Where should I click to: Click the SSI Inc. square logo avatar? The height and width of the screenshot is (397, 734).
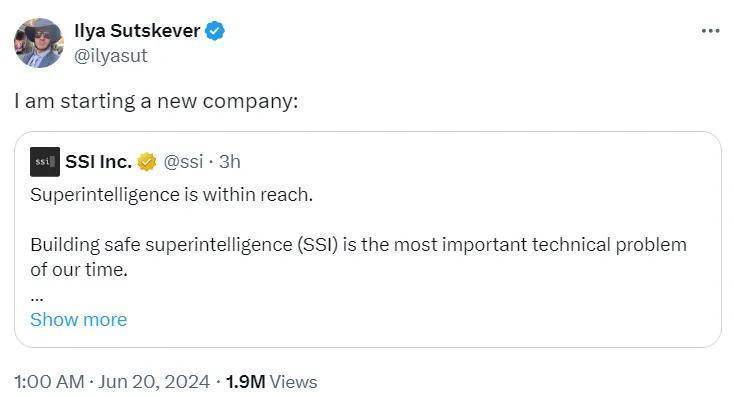click(45, 162)
